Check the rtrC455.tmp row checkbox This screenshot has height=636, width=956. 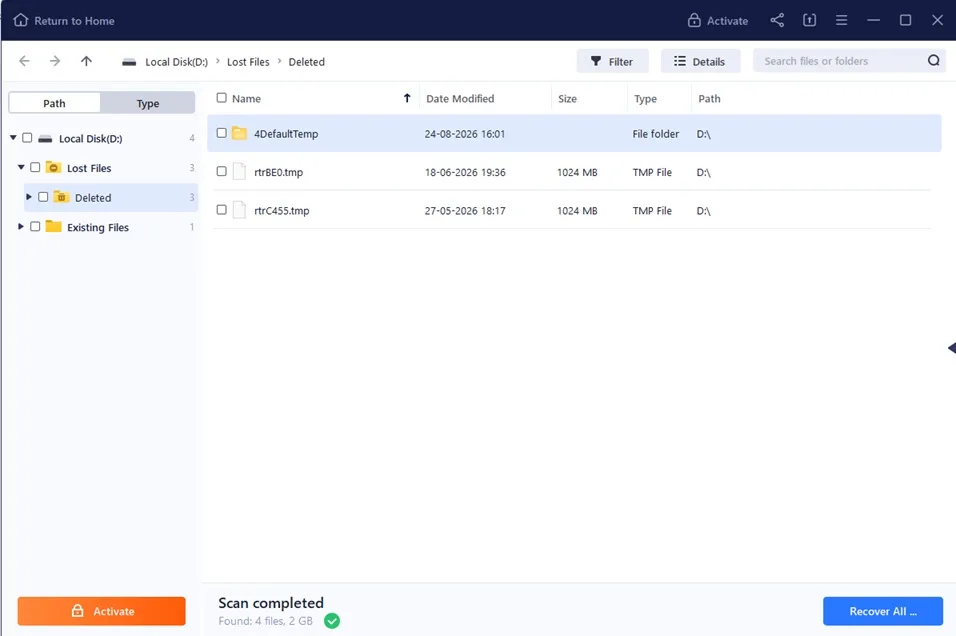pyautogui.click(x=221, y=210)
